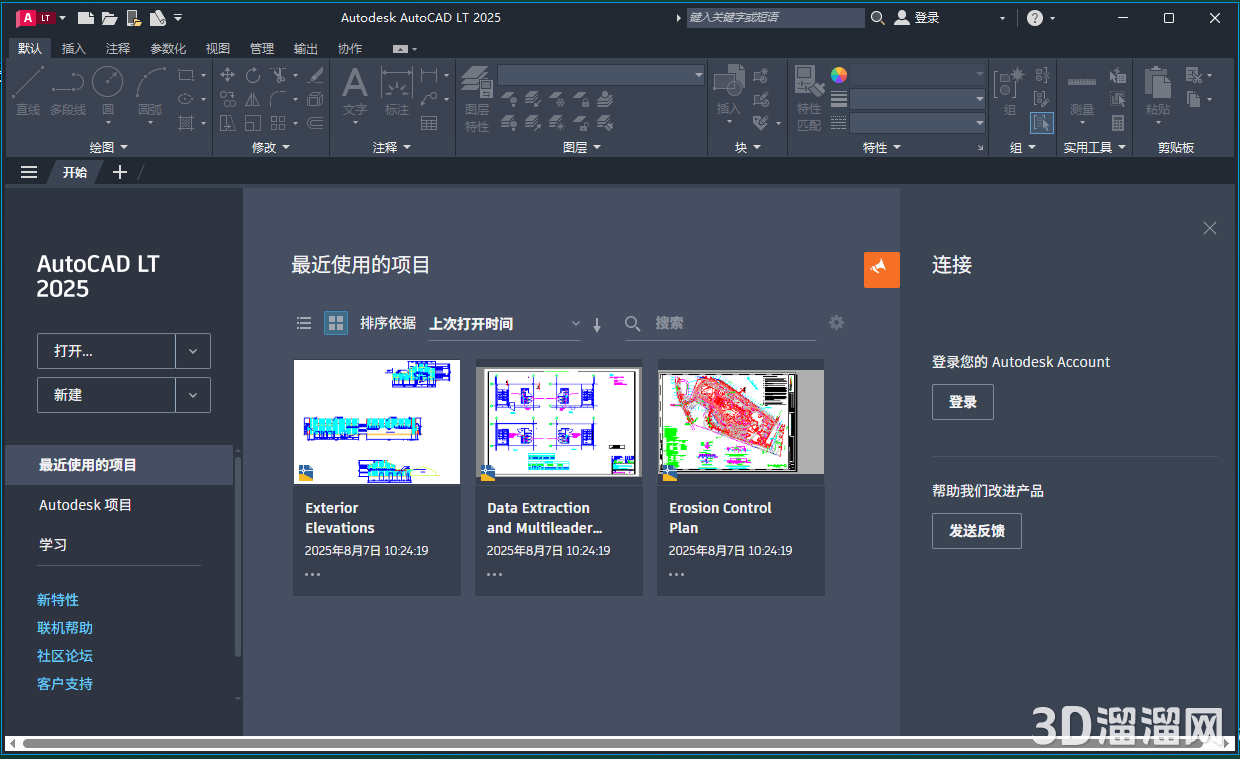Open the 排序依据 上次打开时间 dropdown

[x=505, y=323]
